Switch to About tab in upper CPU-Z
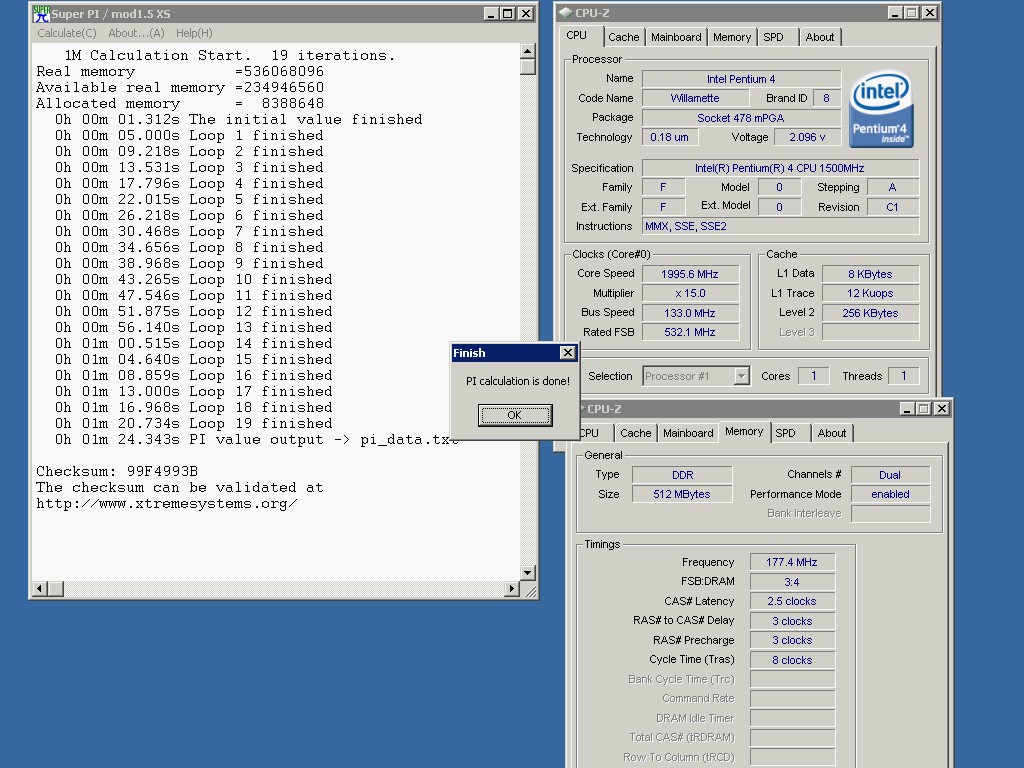1024x768 pixels. tap(820, 37)
